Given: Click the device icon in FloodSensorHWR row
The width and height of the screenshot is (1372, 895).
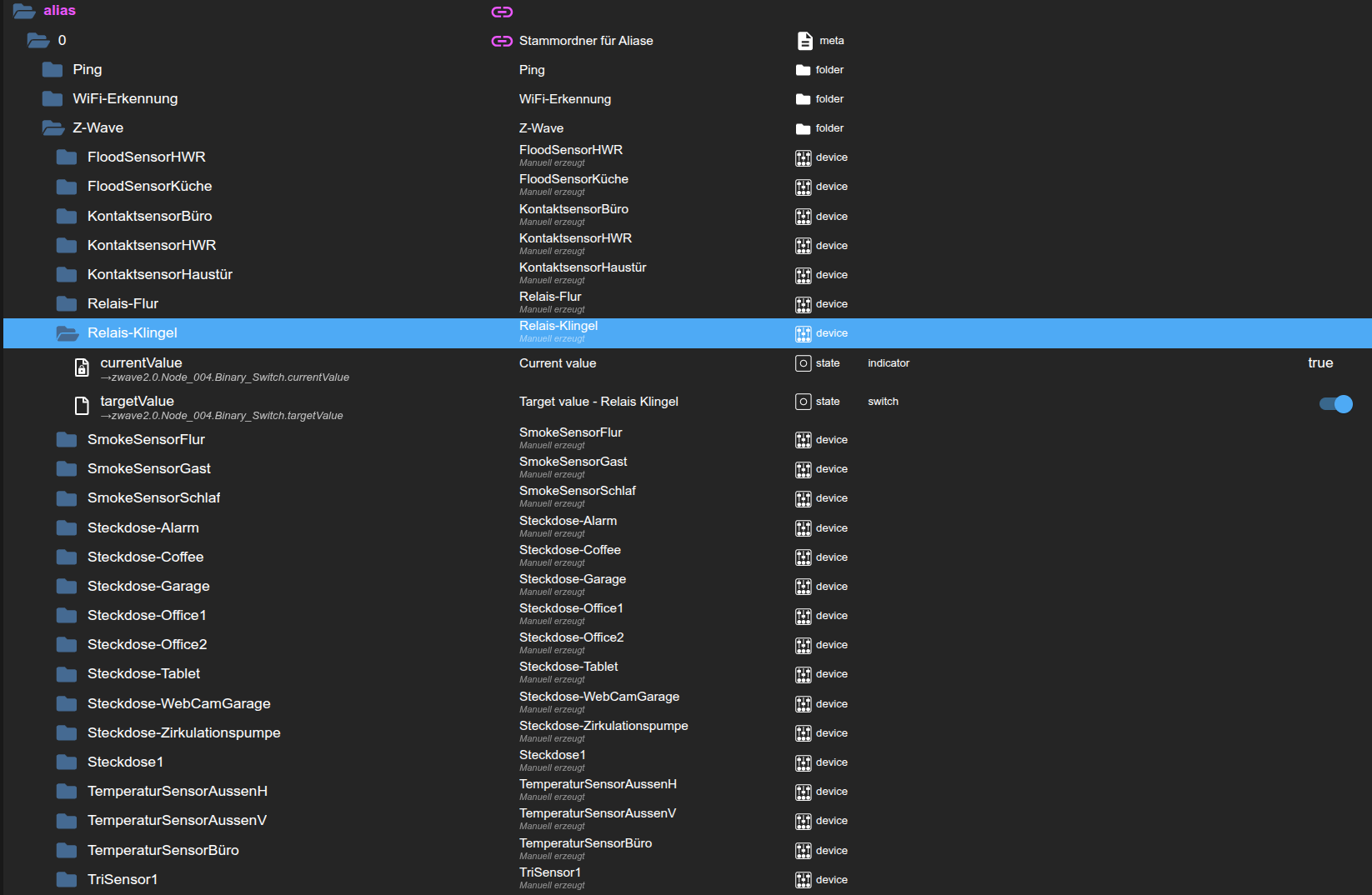Looking at the screenshot, I should (x=803, y=157).
